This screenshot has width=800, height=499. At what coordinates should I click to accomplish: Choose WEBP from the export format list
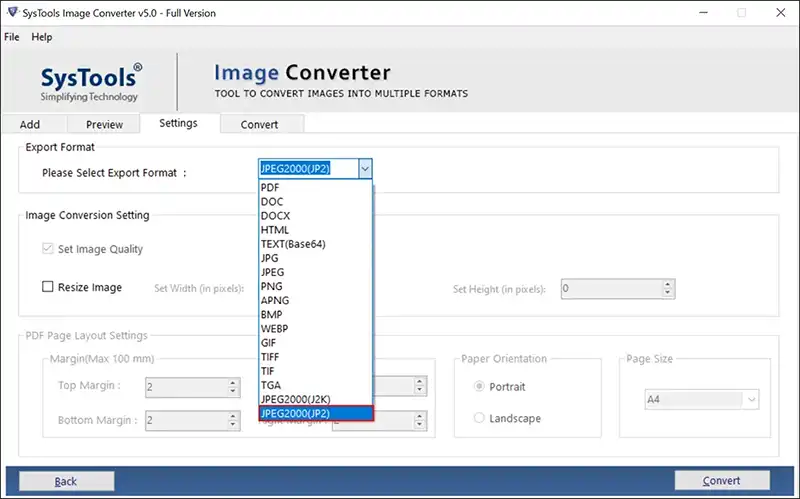tap(315, 329)
